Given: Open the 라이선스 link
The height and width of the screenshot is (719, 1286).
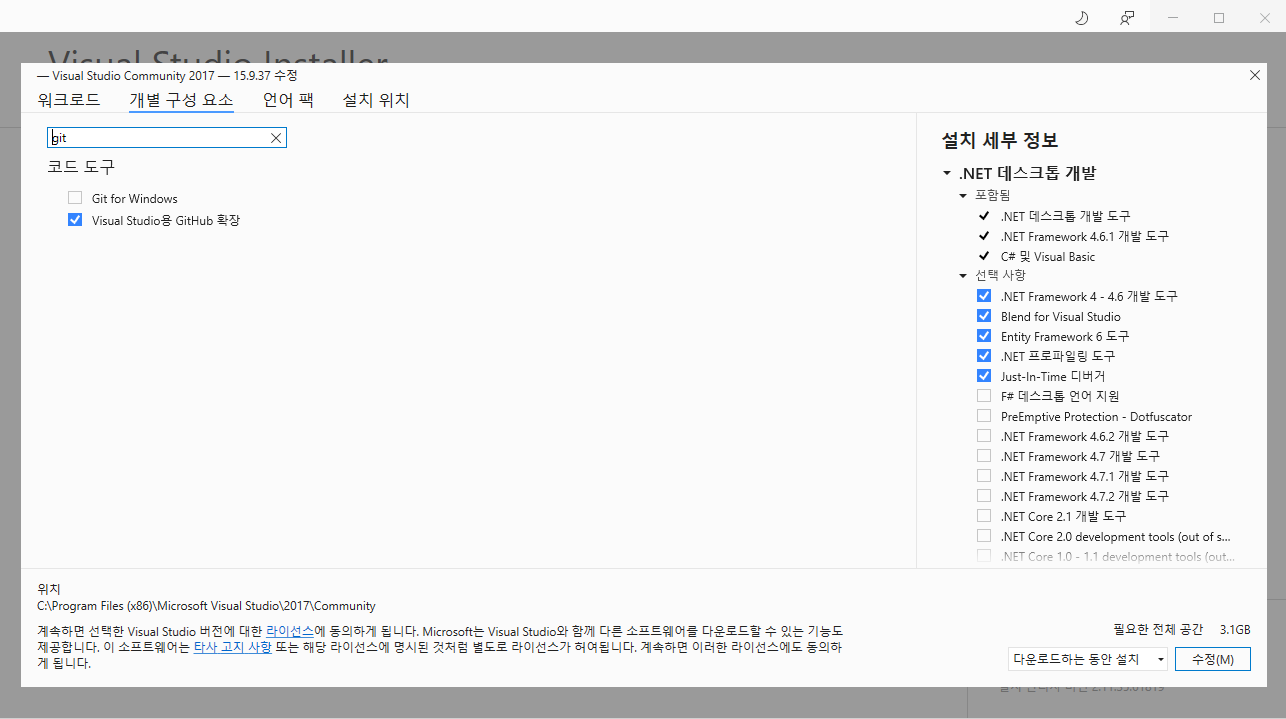Looking at the screenshot, I should (290, 632).
